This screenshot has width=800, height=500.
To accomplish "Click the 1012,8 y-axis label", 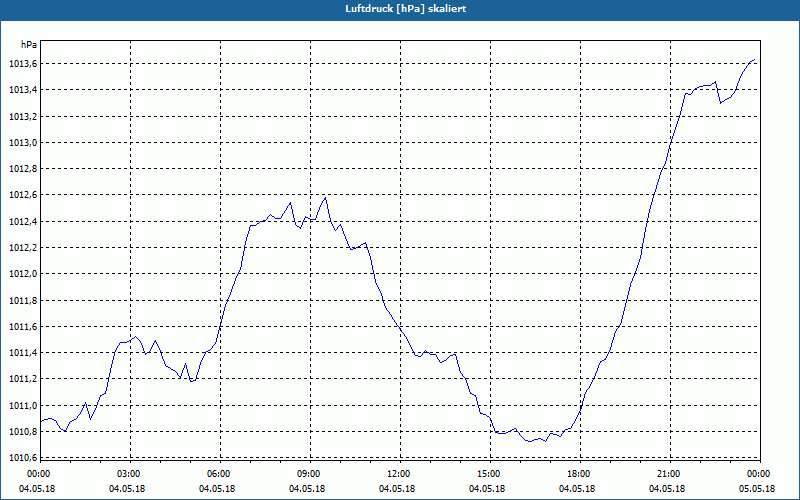I will pos(23,169).
